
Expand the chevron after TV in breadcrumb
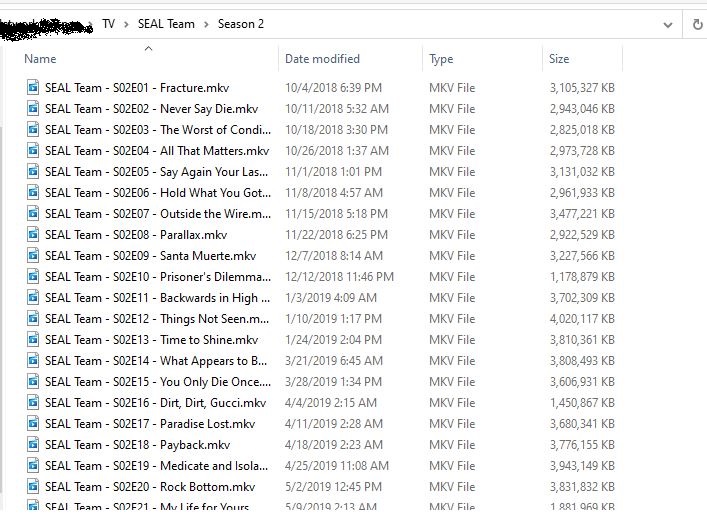126,24
